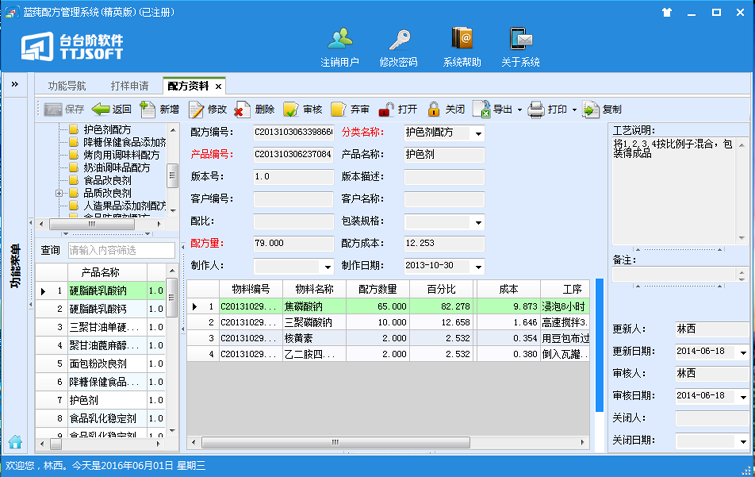
Task: Click 新增 to add new formula
Action: 160,110
